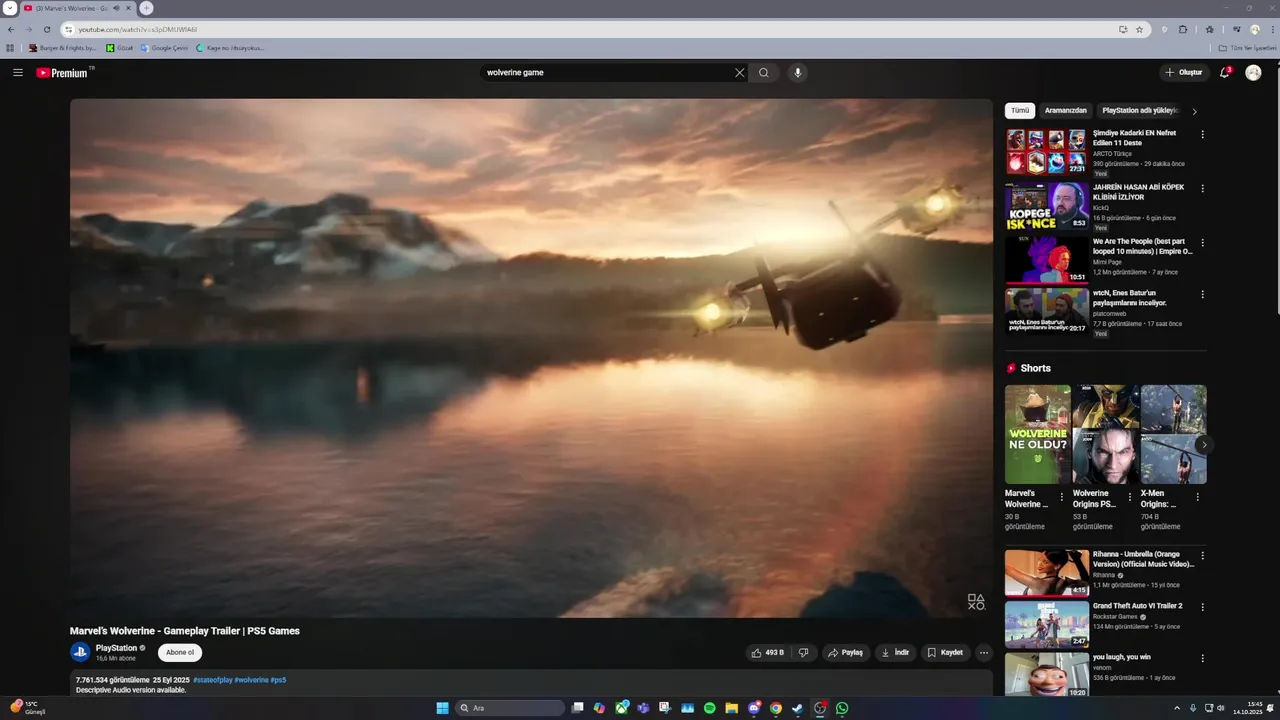Click the Windows taskbar search box
Screen dimensions: 1280x720
tap(510, 708)
